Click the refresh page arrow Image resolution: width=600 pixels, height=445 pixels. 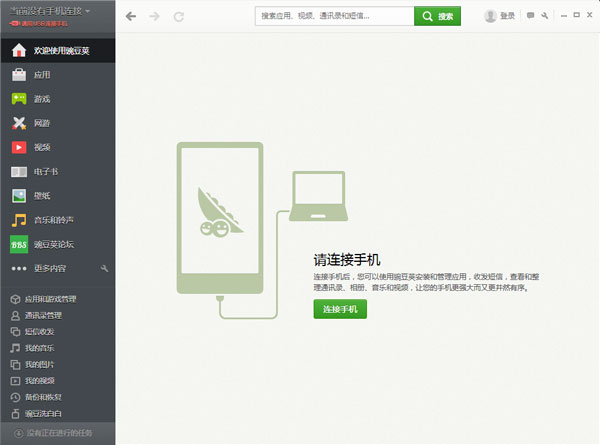coord(179,16)
